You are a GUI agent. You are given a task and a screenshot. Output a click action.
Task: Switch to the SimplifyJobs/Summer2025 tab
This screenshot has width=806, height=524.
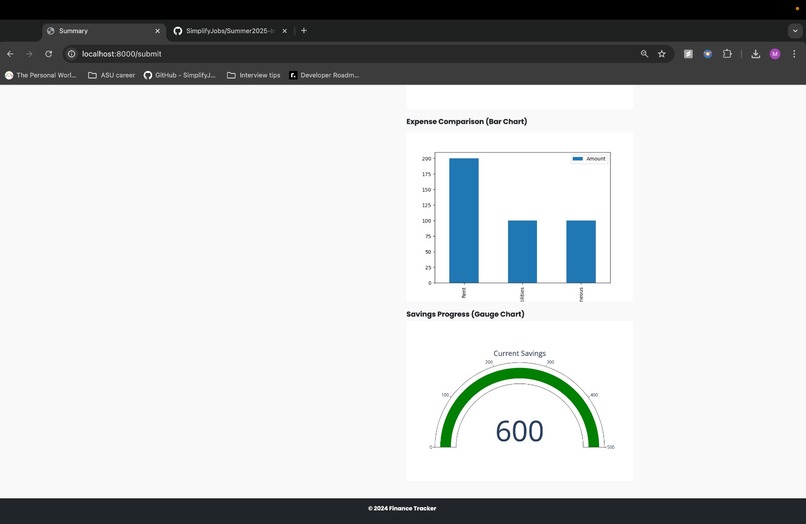230,31
